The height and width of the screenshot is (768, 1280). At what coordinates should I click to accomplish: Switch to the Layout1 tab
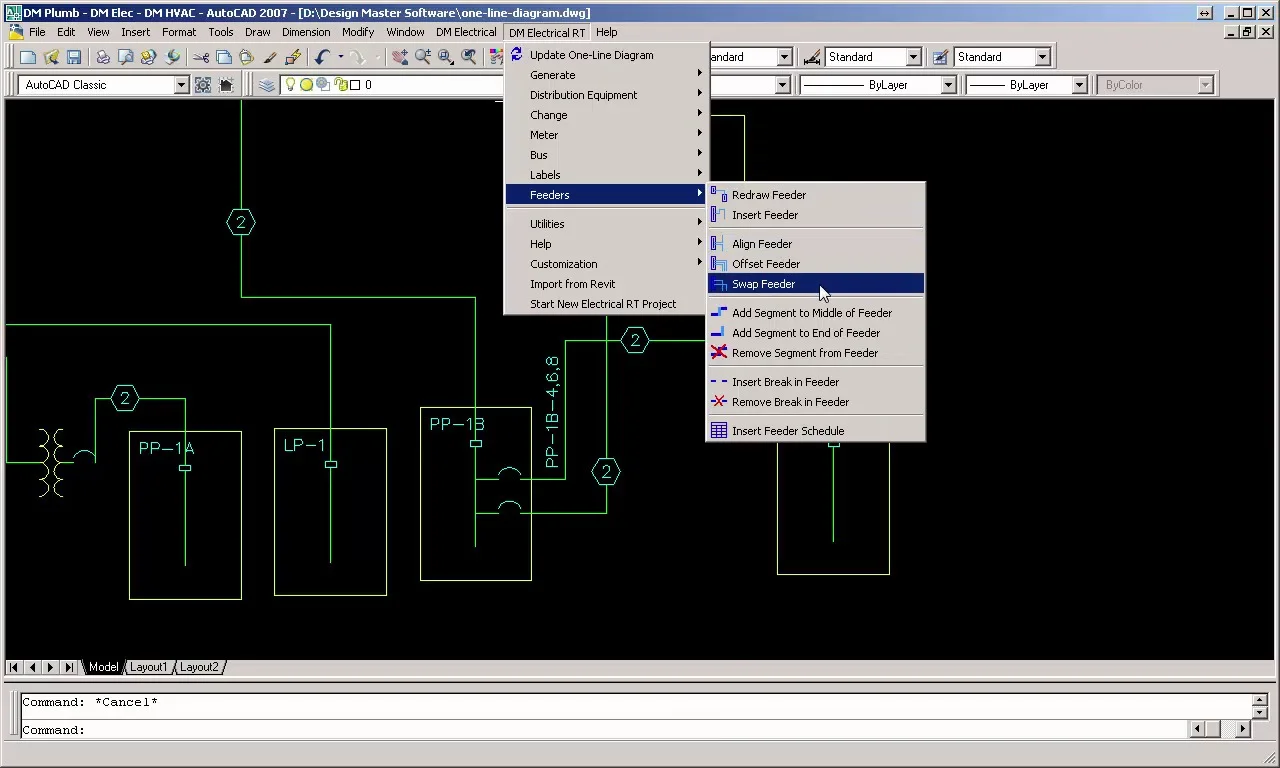[x=149, y=667]
